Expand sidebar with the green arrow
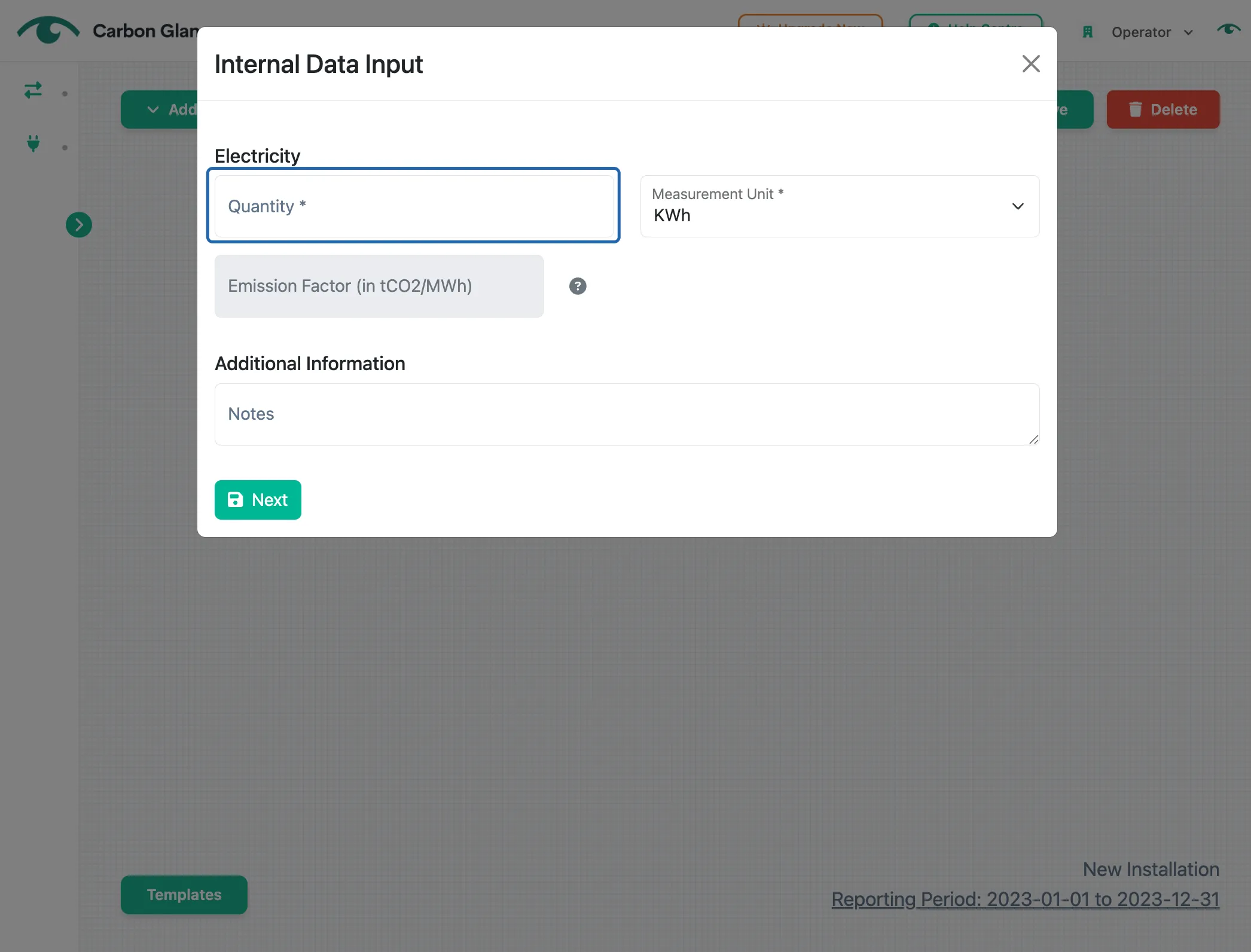1251x952 pixels. (78, 225)
